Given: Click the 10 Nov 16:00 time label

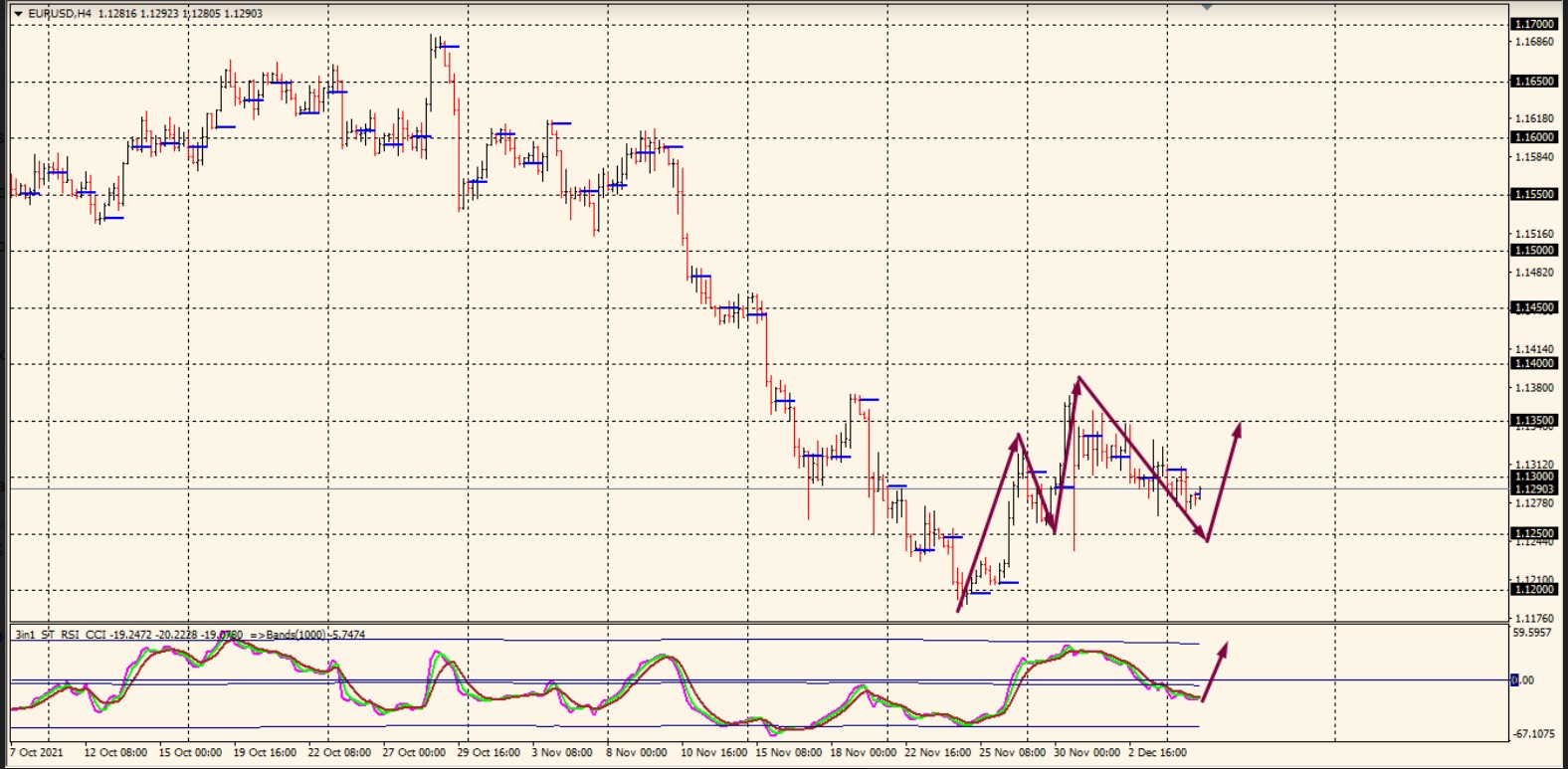Looking at the screenshot, I should pyautogui.click(x=712, y=753).
